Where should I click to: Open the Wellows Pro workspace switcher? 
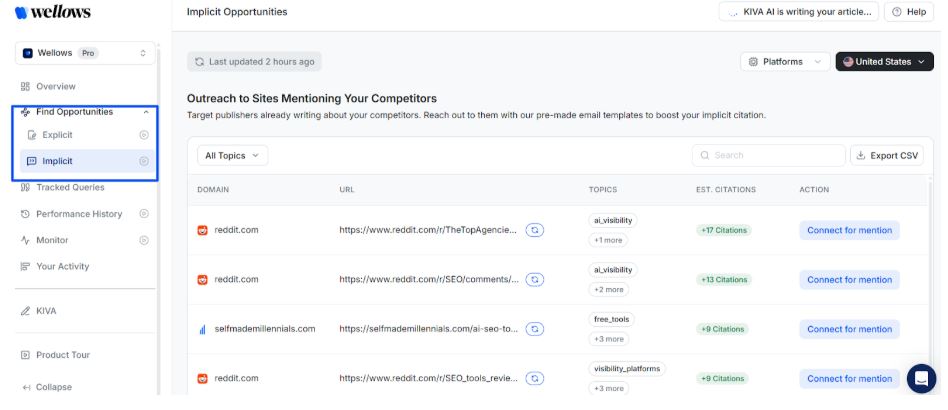click(85, 53)
